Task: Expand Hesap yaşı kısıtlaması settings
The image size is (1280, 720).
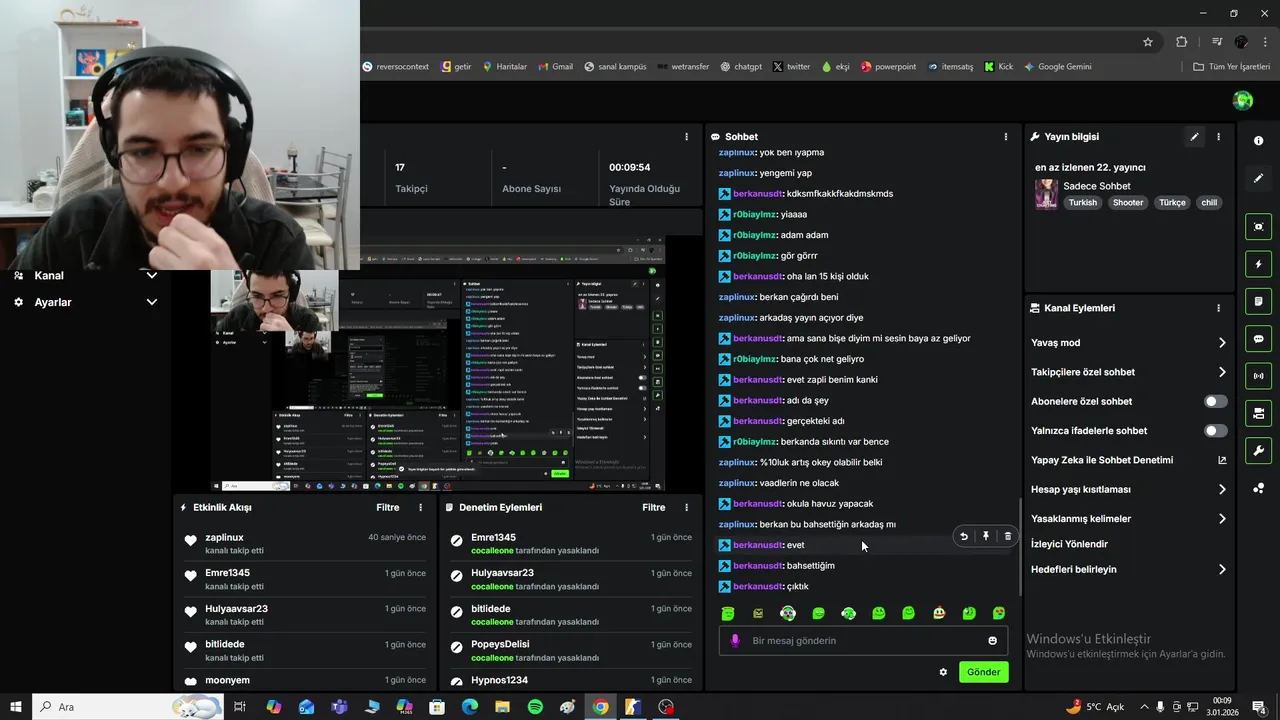Action: point(1128,490)
